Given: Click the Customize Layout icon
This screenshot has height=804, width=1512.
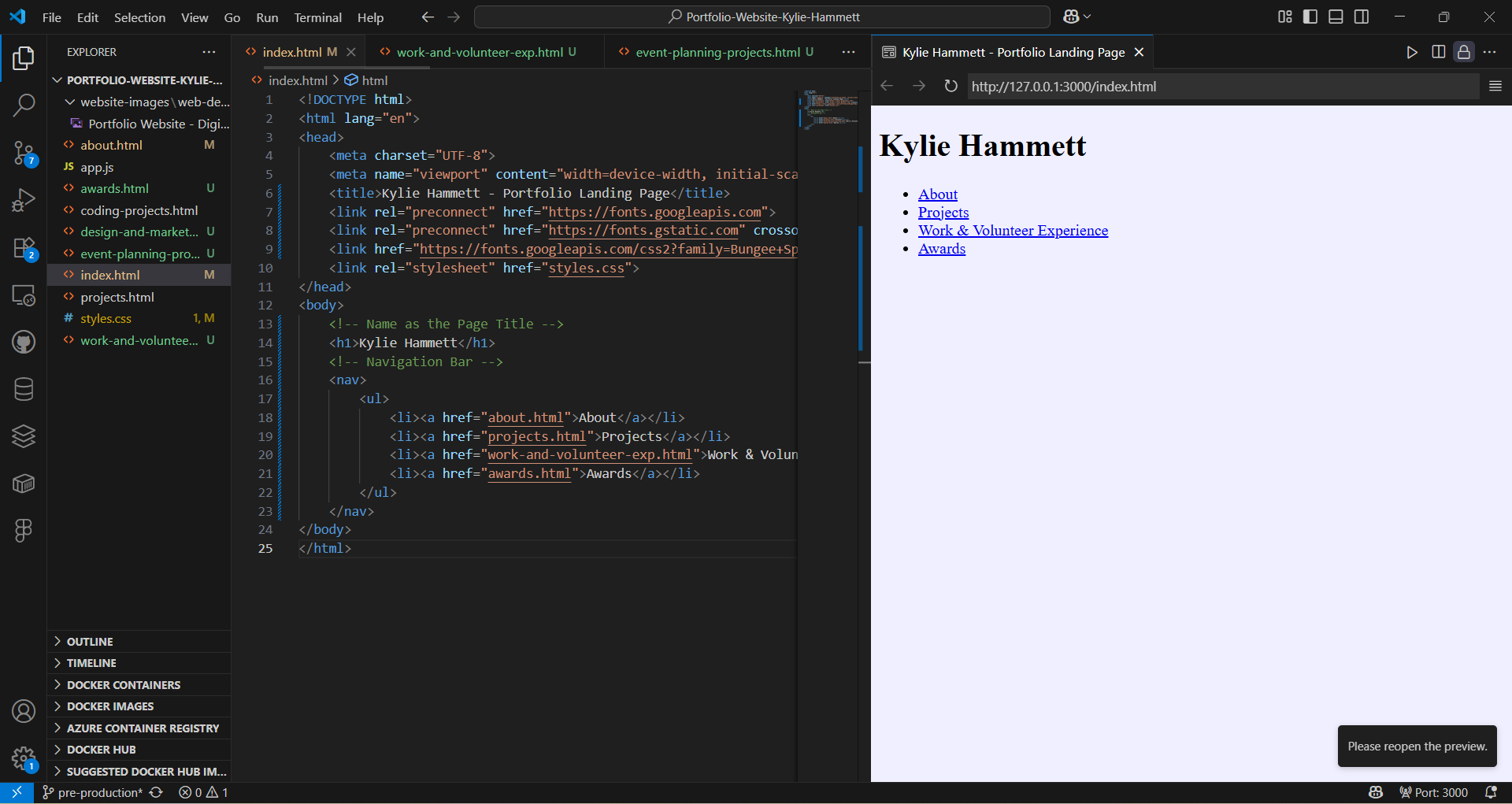Looking at the screenshot, I should point(1285,17).
